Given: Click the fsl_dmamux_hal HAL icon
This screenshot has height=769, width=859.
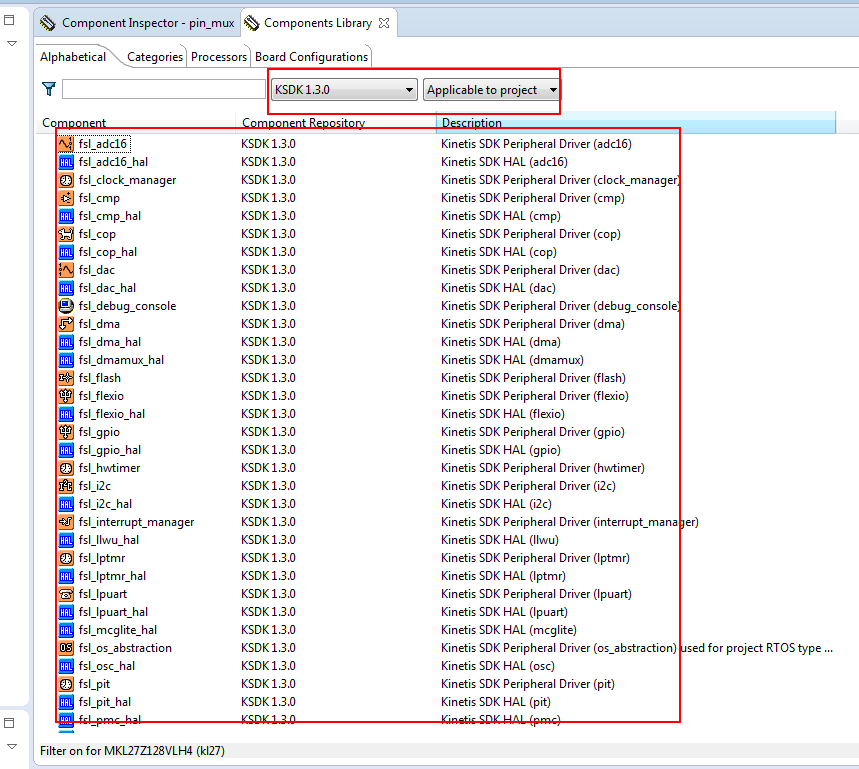Looking at the screenshot, I should click(66, 360).
